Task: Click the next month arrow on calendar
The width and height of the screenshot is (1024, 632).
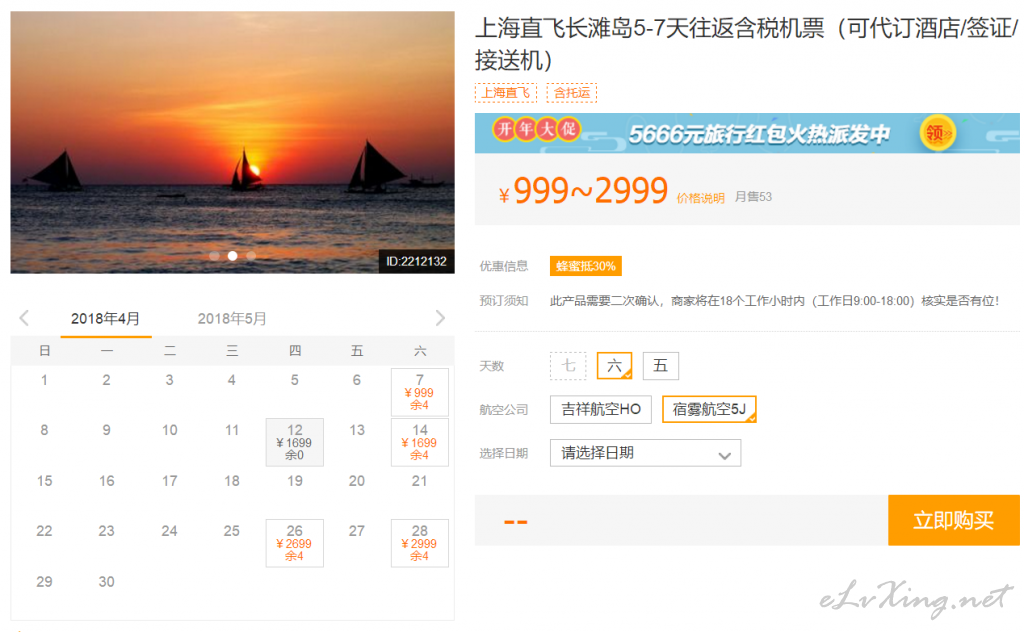Action: tap(440, 318)
